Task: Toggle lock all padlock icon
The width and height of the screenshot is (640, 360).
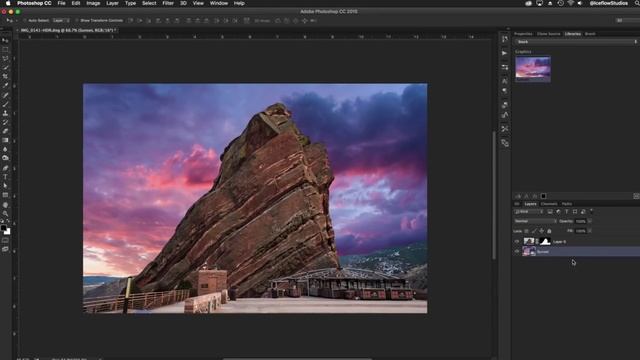Action: pos(549,231)
